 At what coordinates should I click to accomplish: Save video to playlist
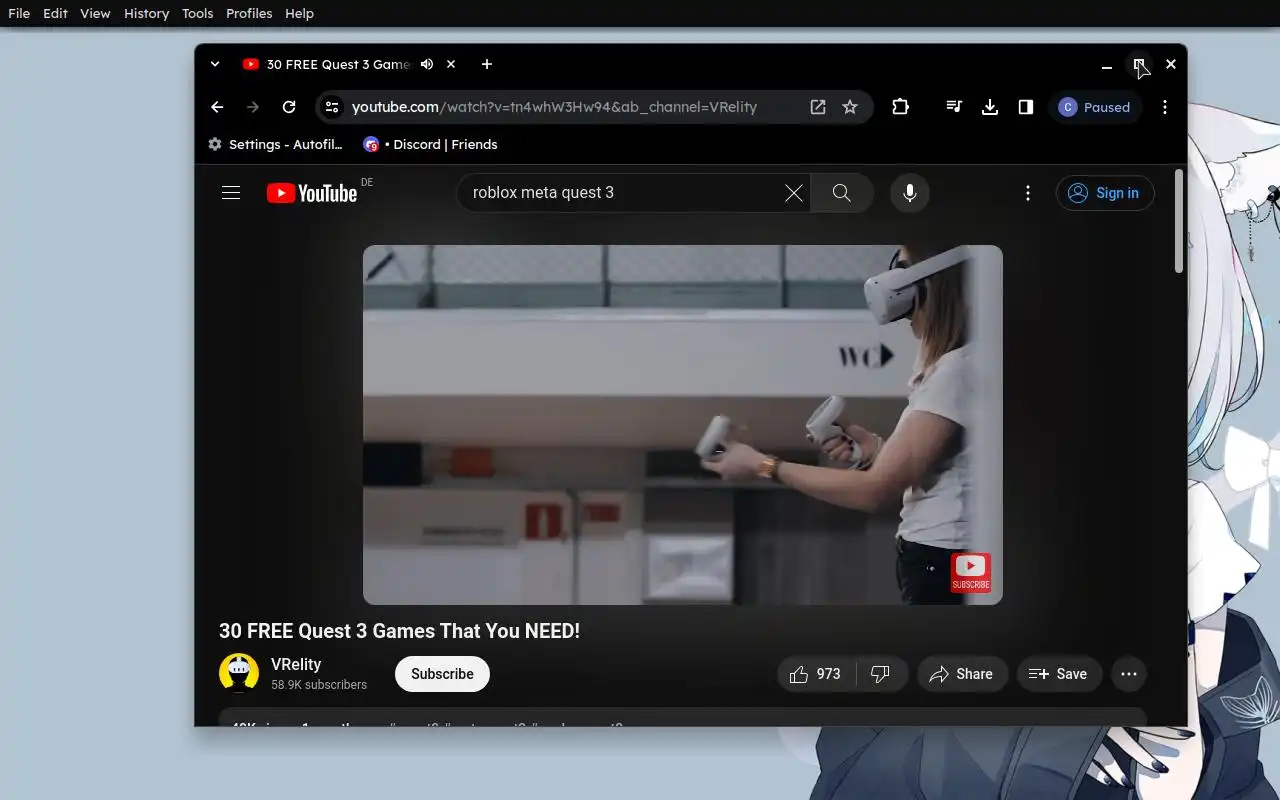(x=1059, y=674)
